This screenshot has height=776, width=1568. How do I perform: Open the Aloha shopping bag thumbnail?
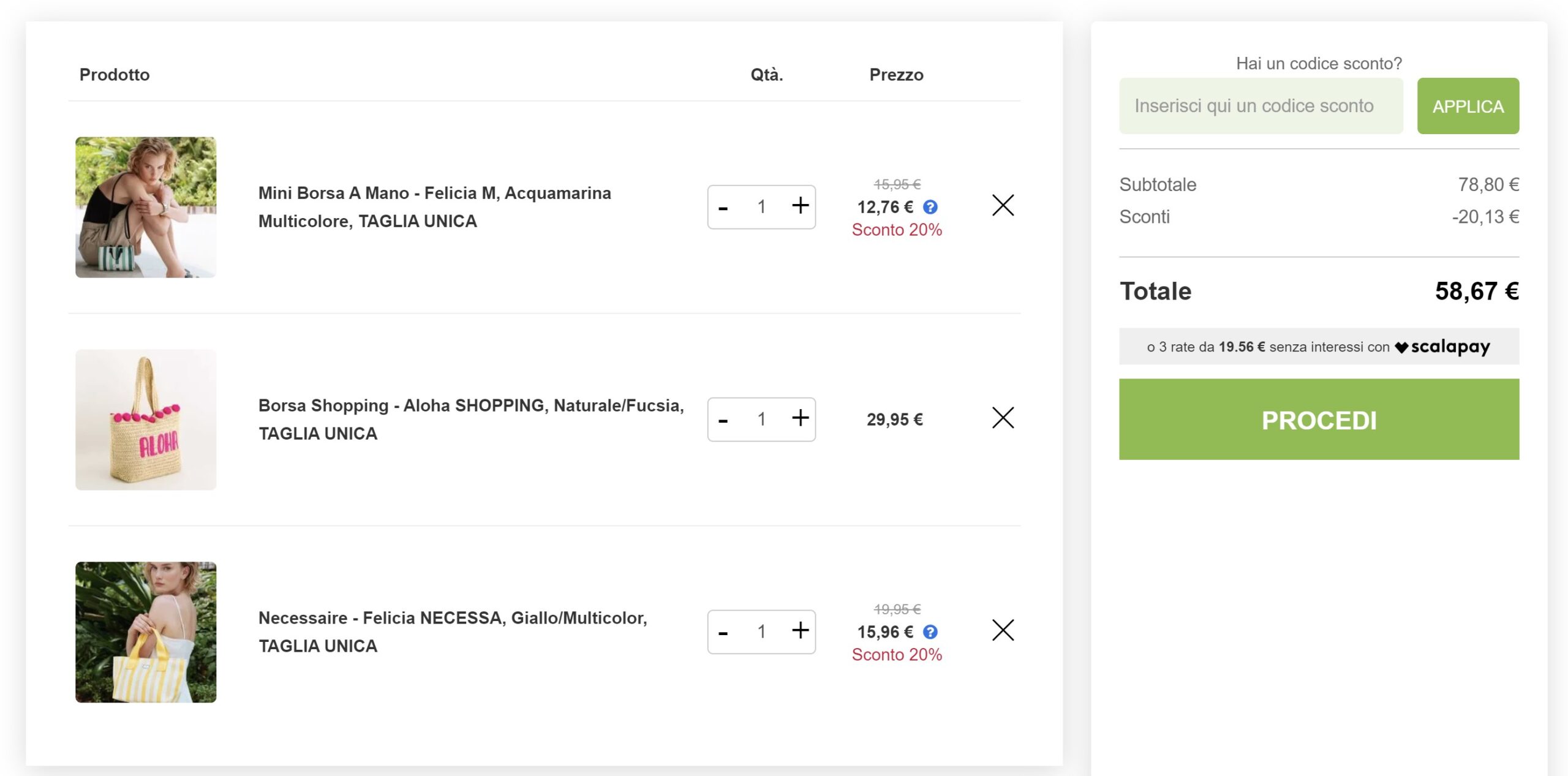pyautogui.click(x=146, y=420)
